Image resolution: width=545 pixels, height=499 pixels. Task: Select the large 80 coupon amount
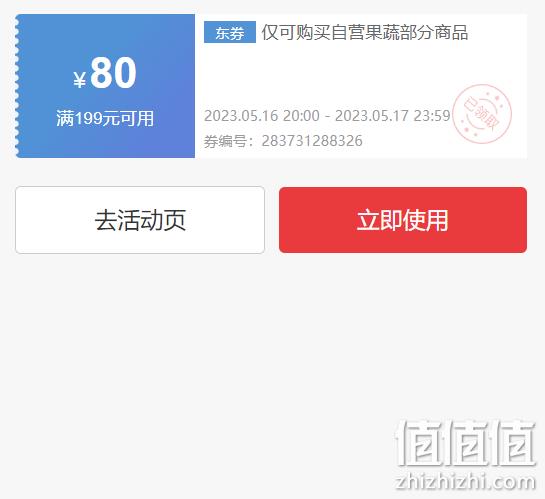click(x=113, y=73)
